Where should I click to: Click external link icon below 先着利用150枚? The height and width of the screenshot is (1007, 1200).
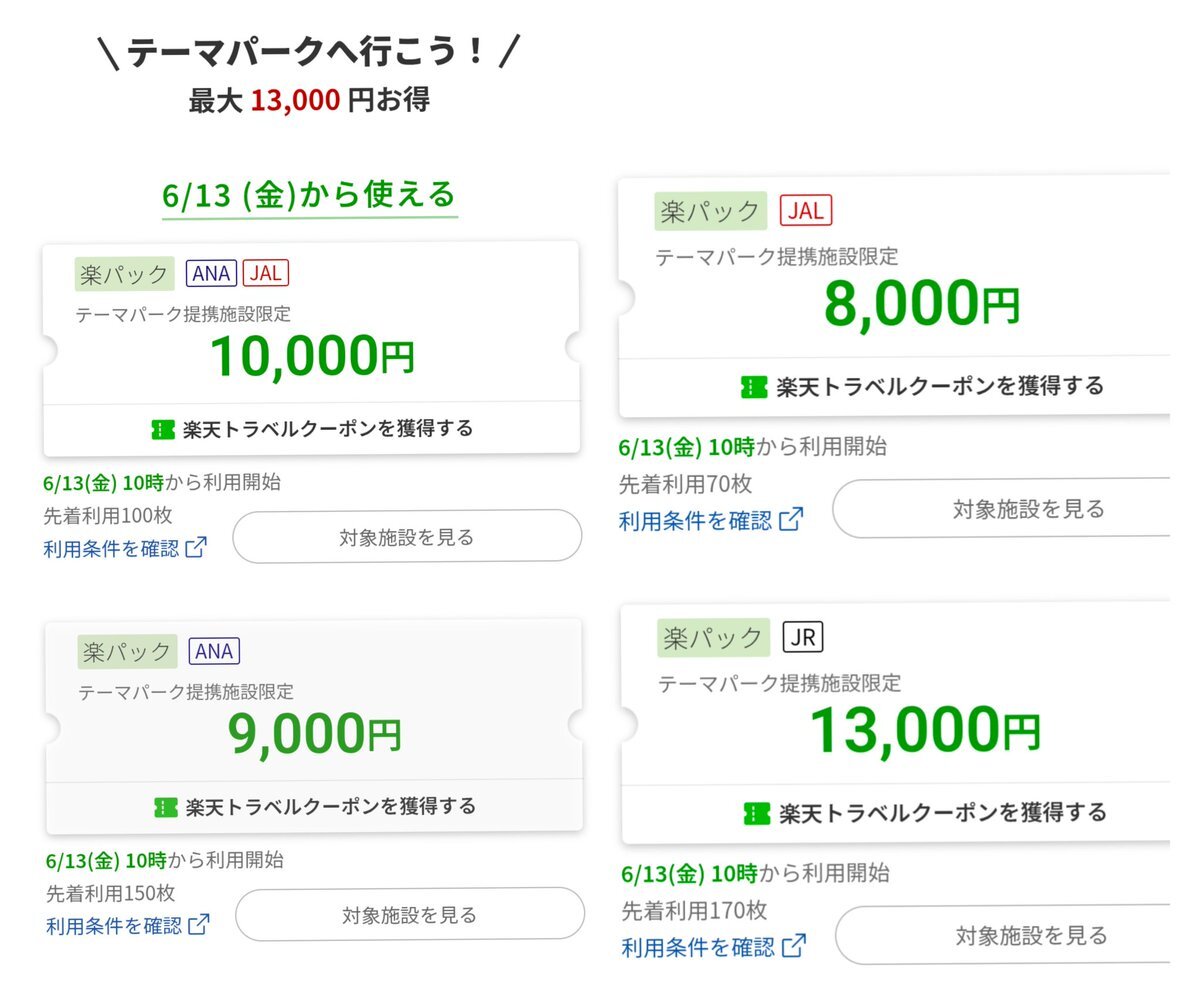(200, 925)
